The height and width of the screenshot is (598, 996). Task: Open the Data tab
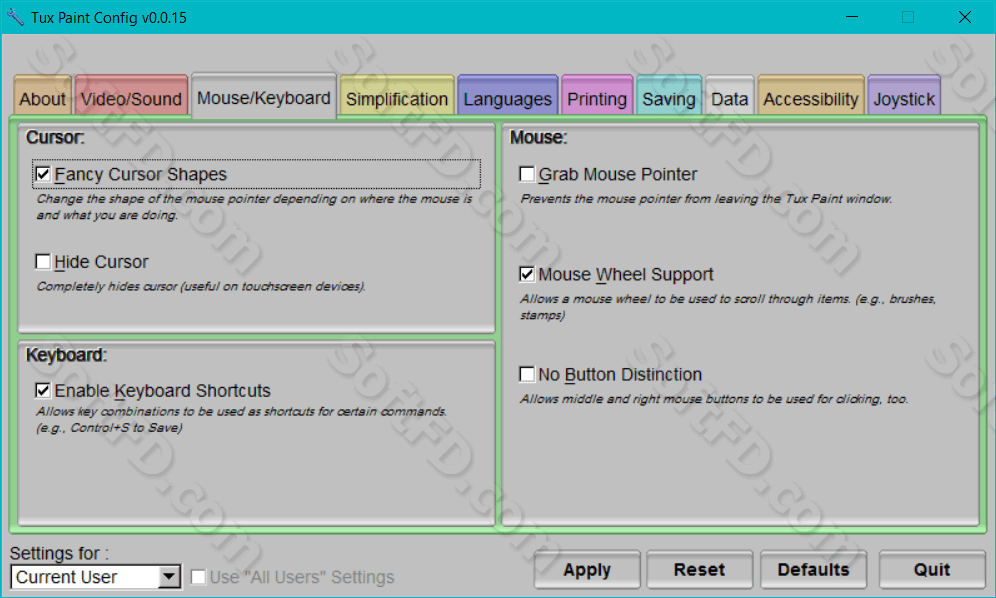click(x=729, y=97)
